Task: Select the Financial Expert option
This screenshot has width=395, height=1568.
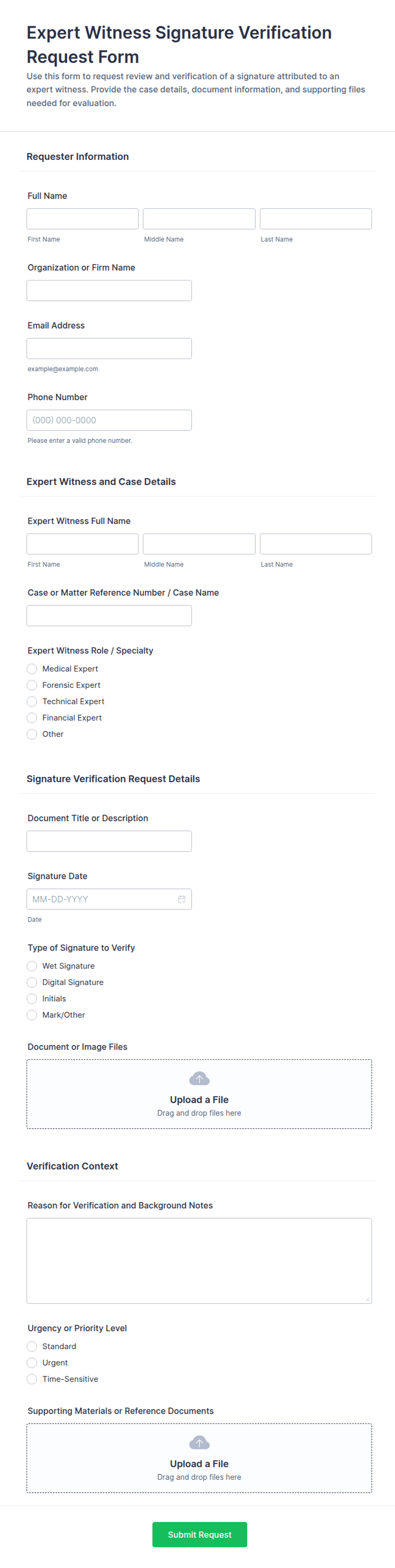Action: coord(32,718)
